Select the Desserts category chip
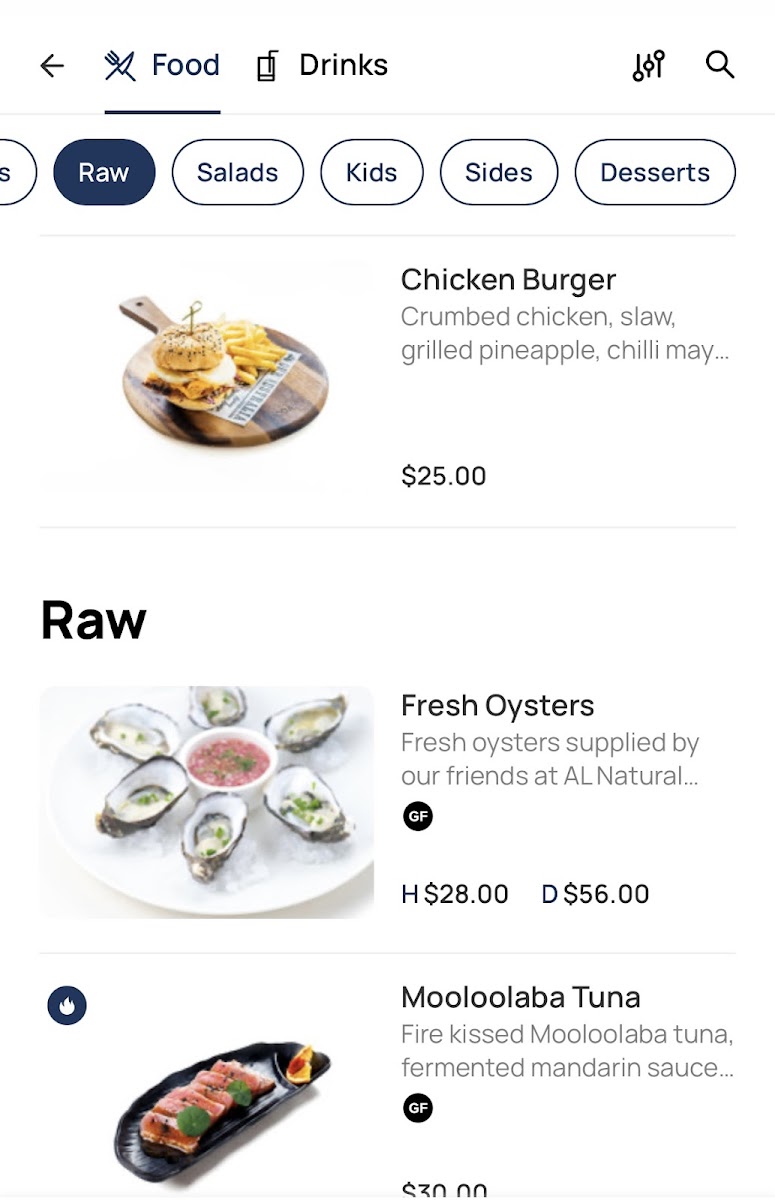Screen dimensions: 775x1200 (654, 172)
